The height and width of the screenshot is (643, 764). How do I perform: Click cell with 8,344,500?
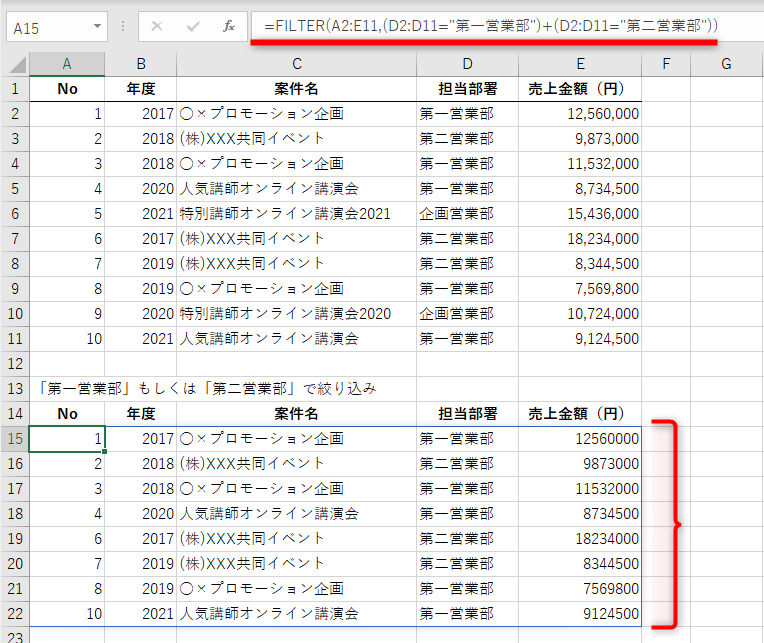580,264
